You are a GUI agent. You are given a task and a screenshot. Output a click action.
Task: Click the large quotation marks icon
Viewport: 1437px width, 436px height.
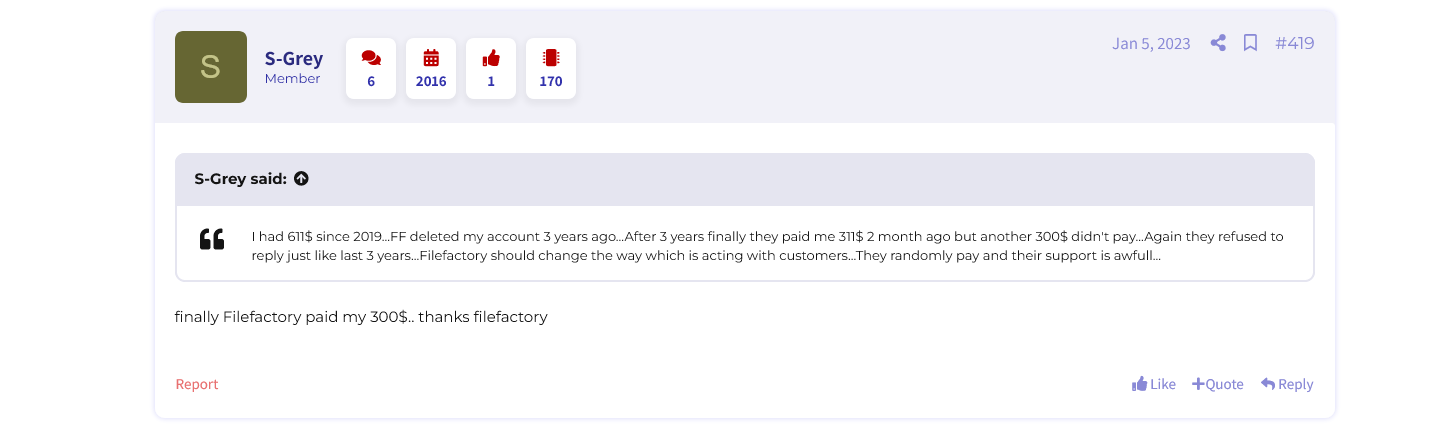pos(212,240)
